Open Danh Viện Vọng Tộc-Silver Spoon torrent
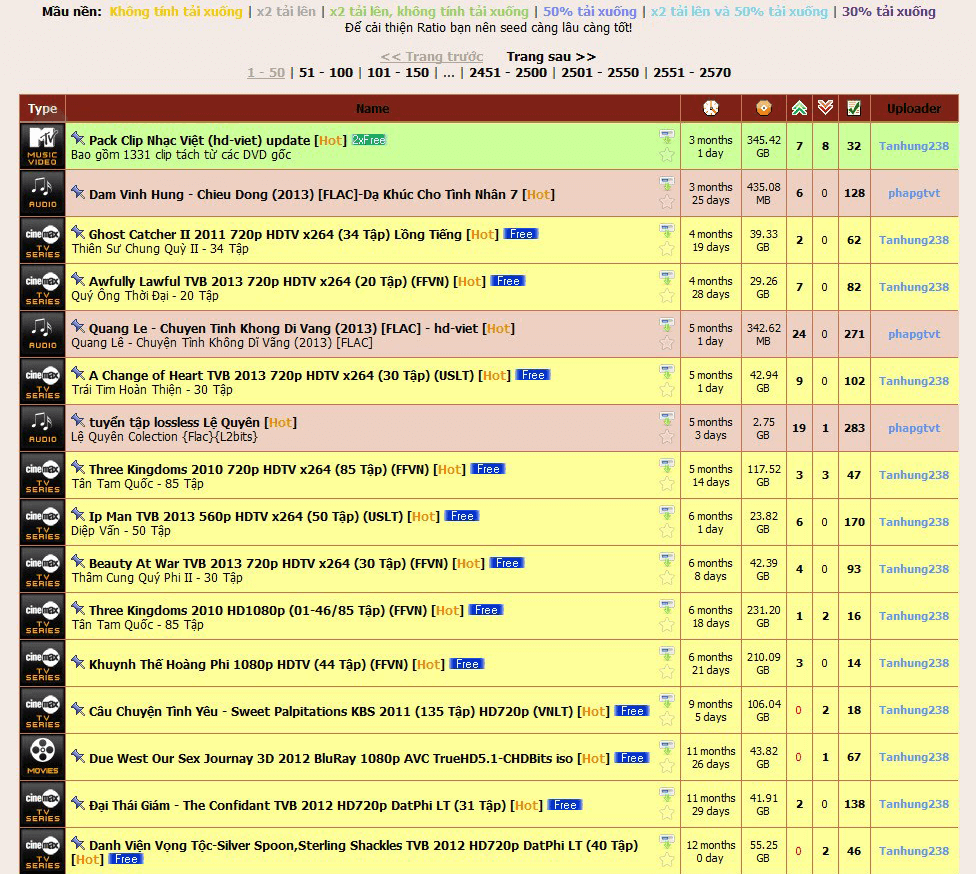Viewport: 976px width, 874px height. [364, 845]
